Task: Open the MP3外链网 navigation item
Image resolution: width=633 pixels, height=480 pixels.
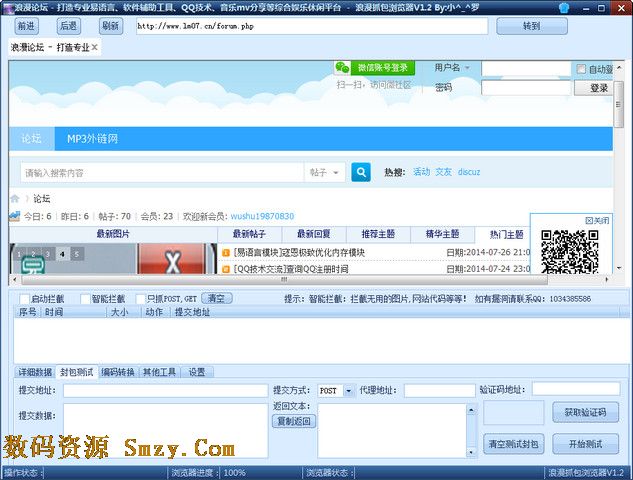Action: [92, 139]
